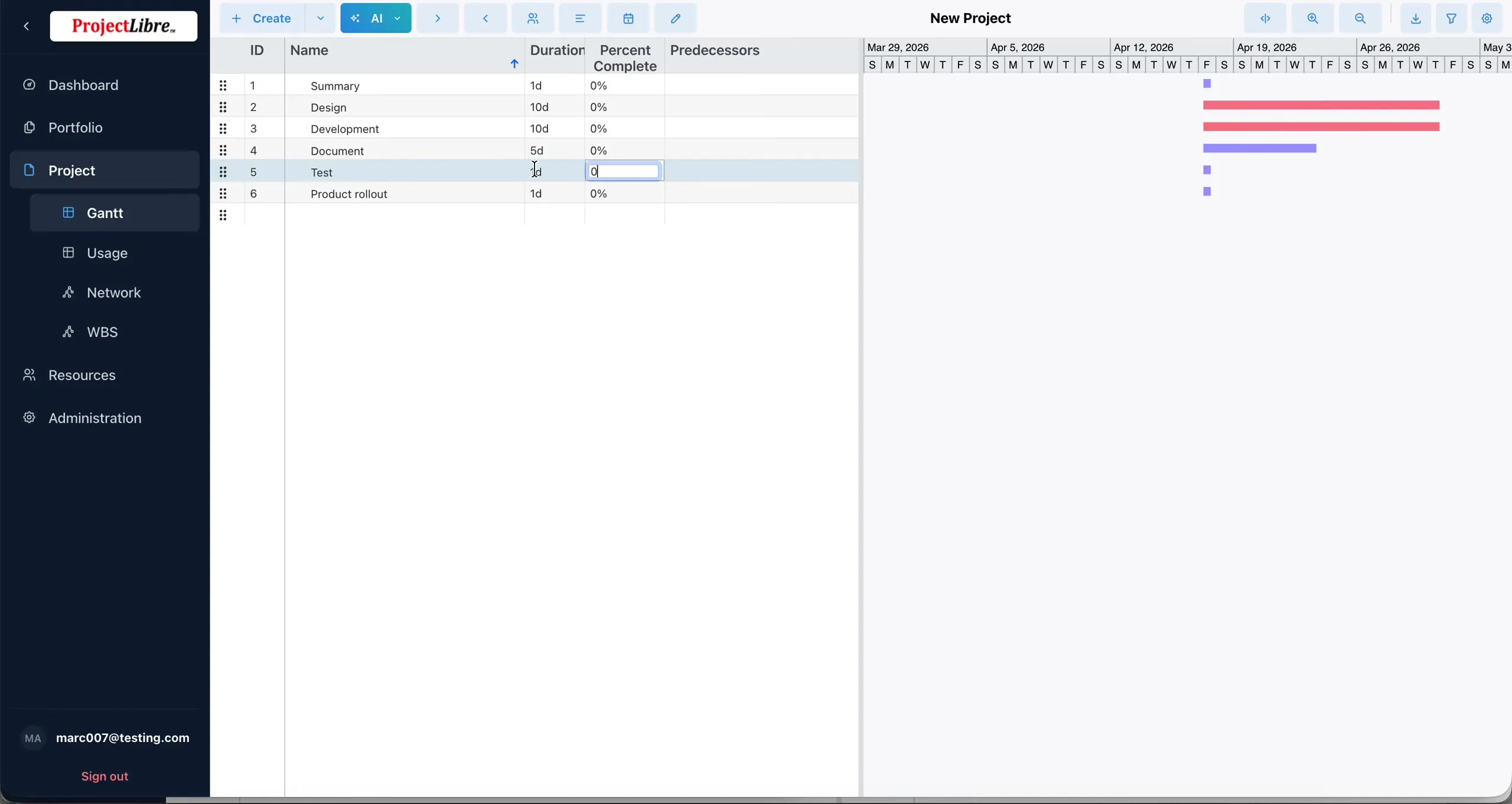Open the filter funnel icon
The image size is (1512, 804).
point(1451,18)
